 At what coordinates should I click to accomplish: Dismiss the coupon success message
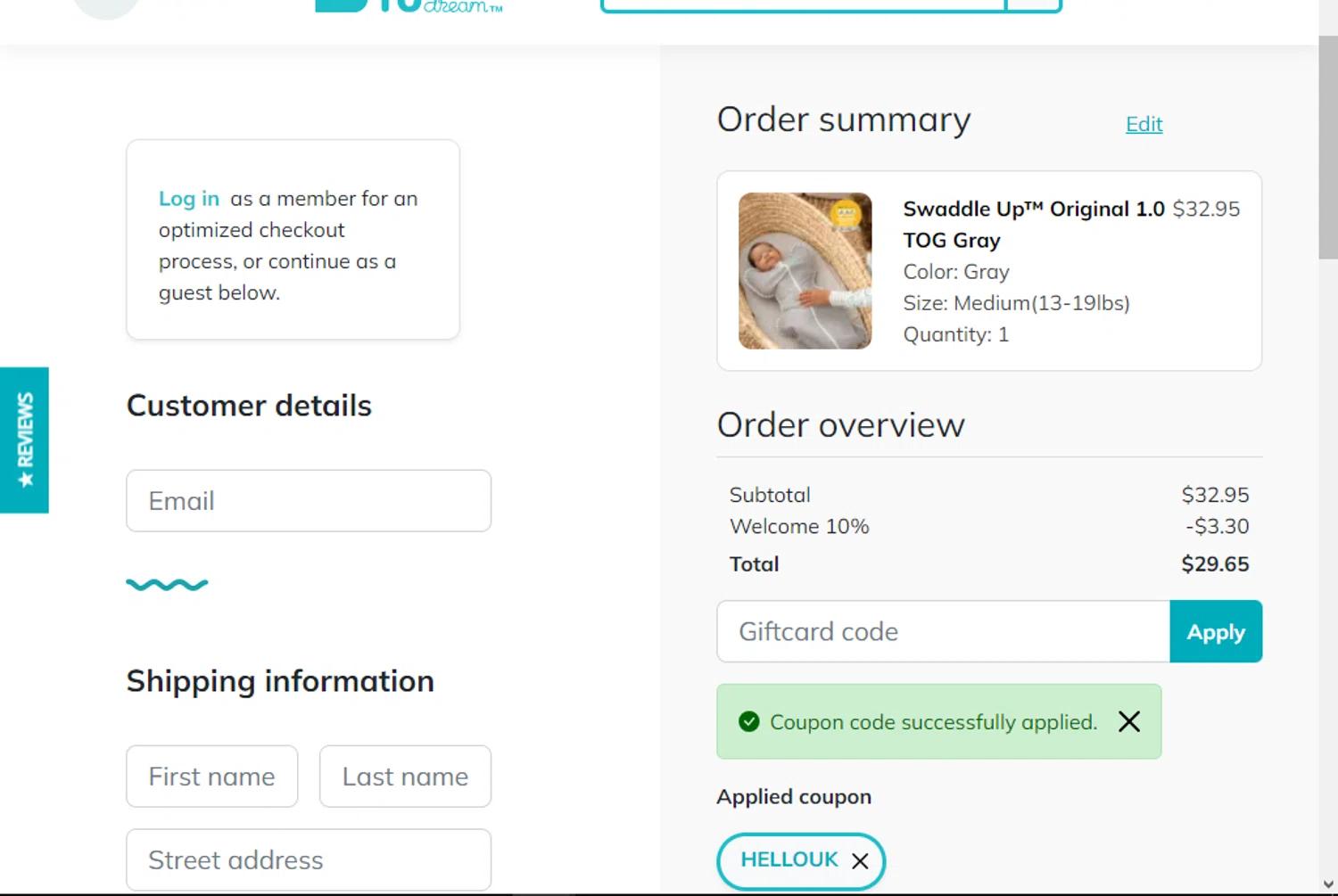coord(1129,721)
